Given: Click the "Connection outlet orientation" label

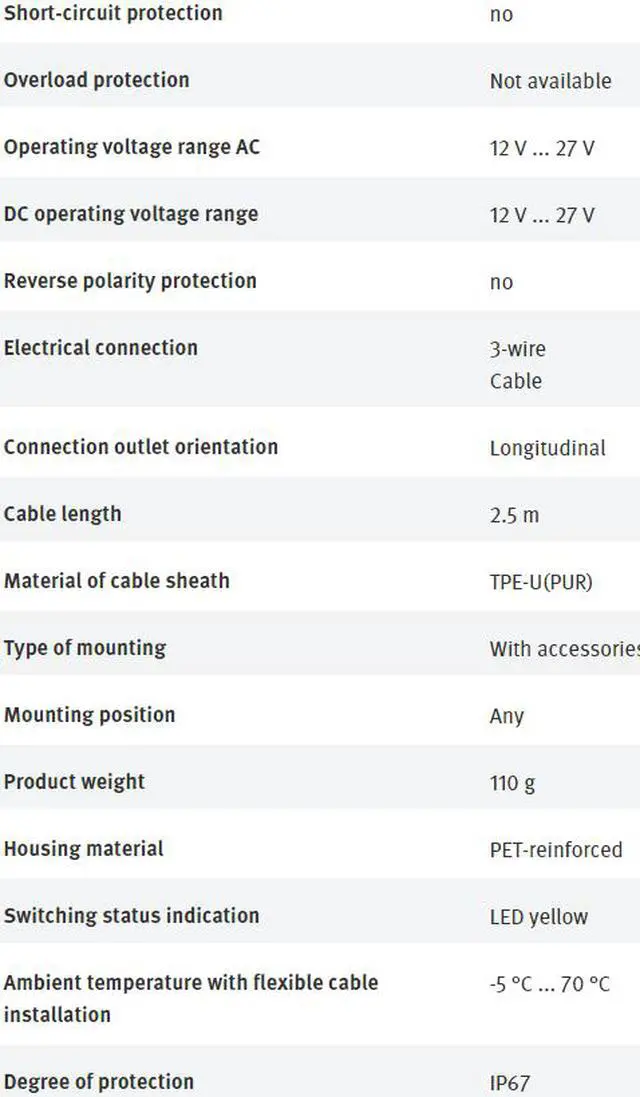Looking at the screenshot, I should click(141, 447).
